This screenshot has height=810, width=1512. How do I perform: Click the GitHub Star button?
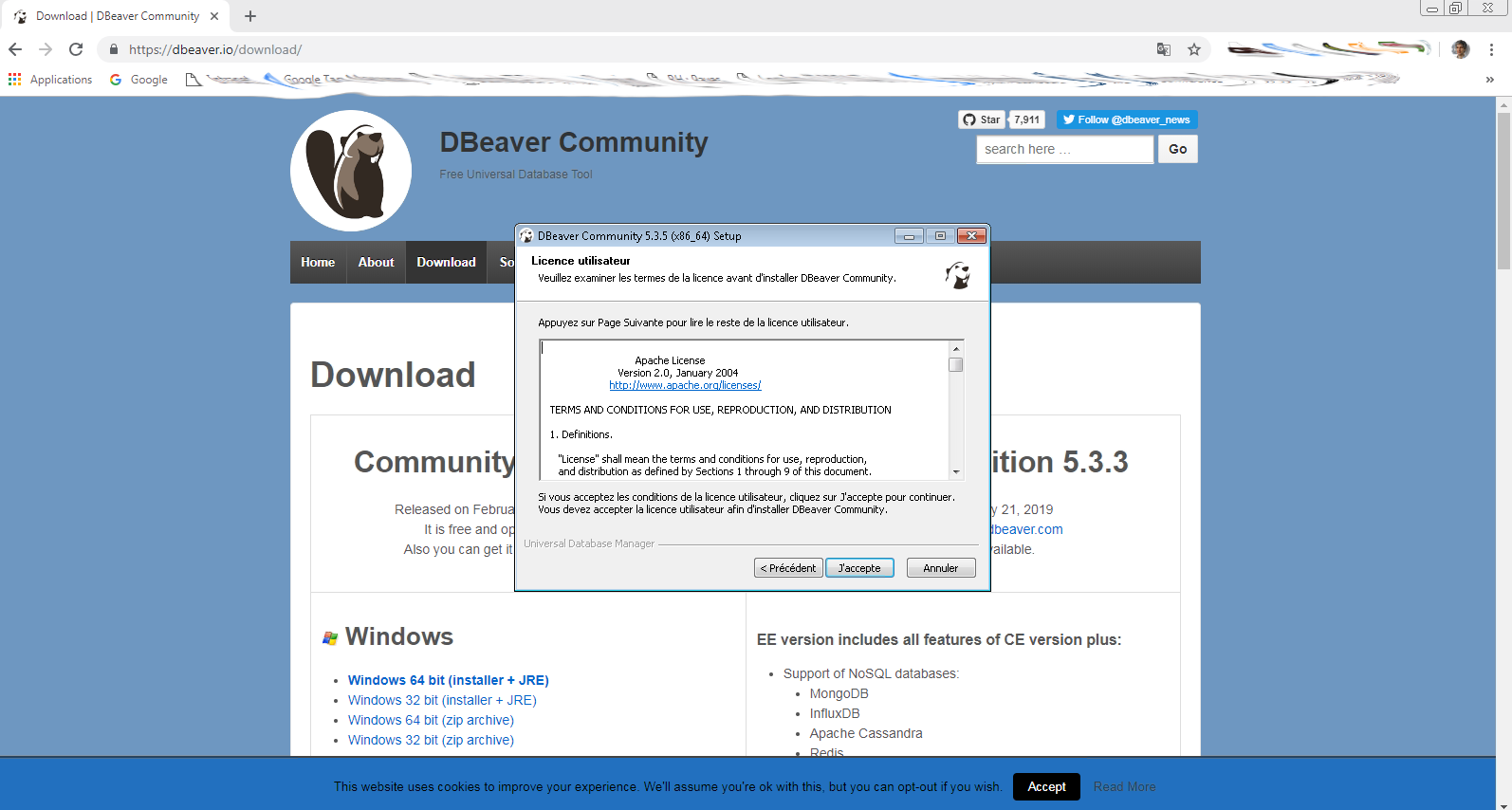pyautogui.click(x=982, y=120)
